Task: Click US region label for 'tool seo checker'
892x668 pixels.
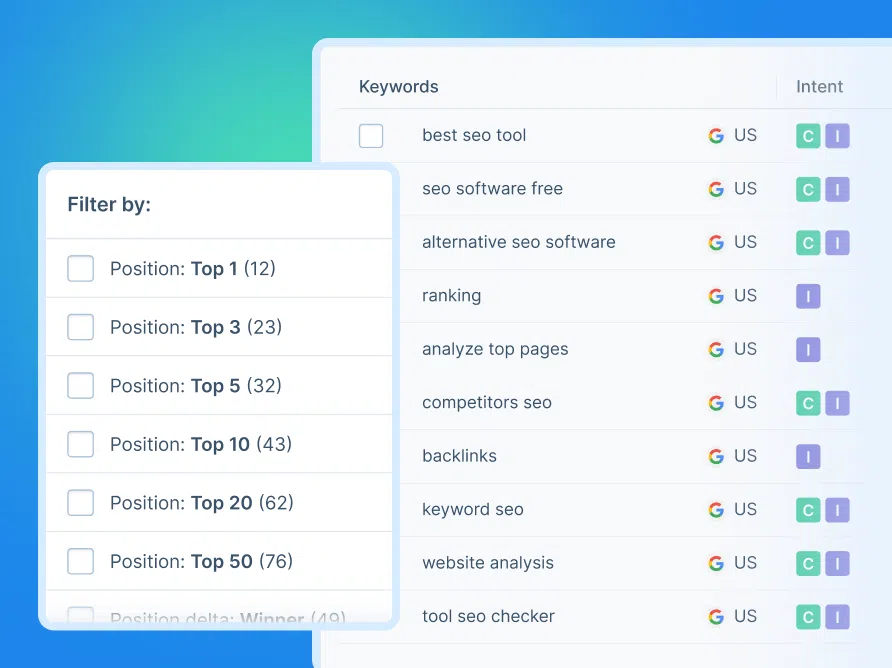Action: point(745,617)
